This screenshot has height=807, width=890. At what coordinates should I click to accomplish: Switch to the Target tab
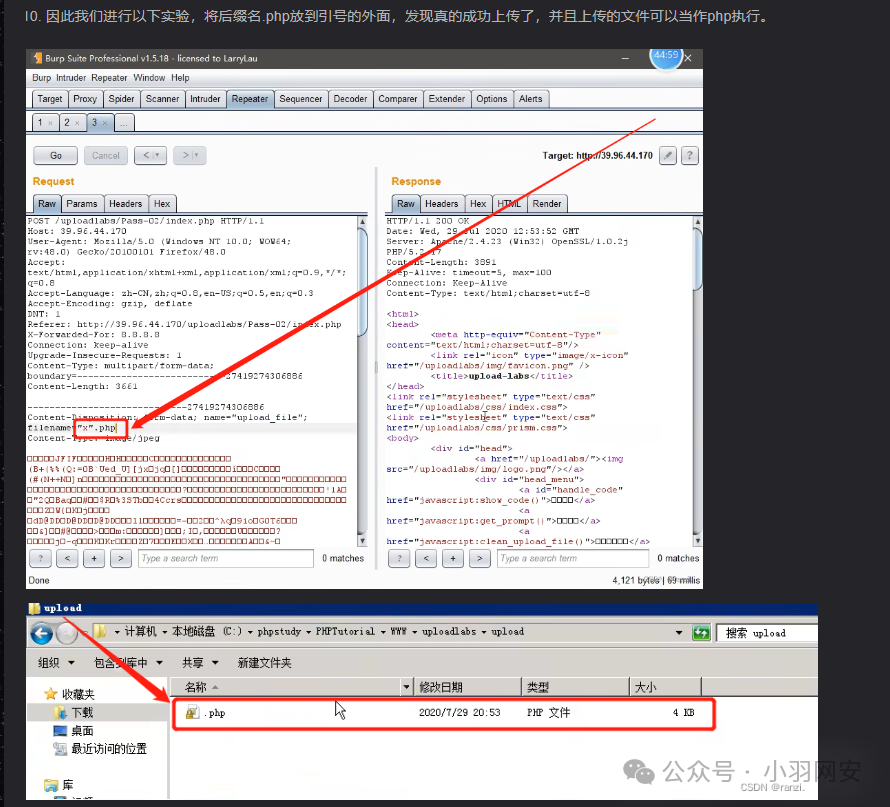pyautogui.click(x=50, y=99)
